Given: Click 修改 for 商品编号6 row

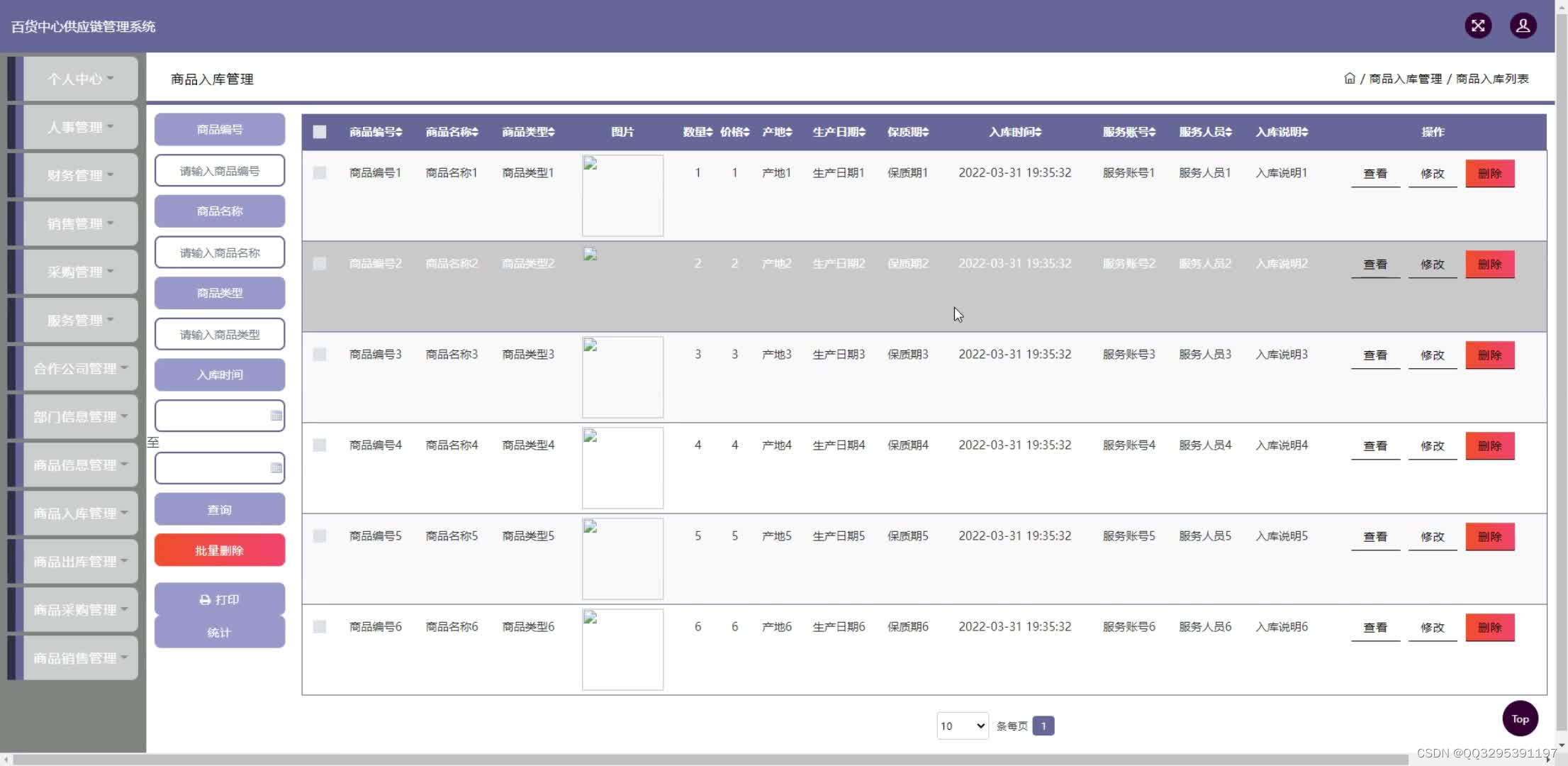Looking at the screenshot, I should pos(1432,628).
